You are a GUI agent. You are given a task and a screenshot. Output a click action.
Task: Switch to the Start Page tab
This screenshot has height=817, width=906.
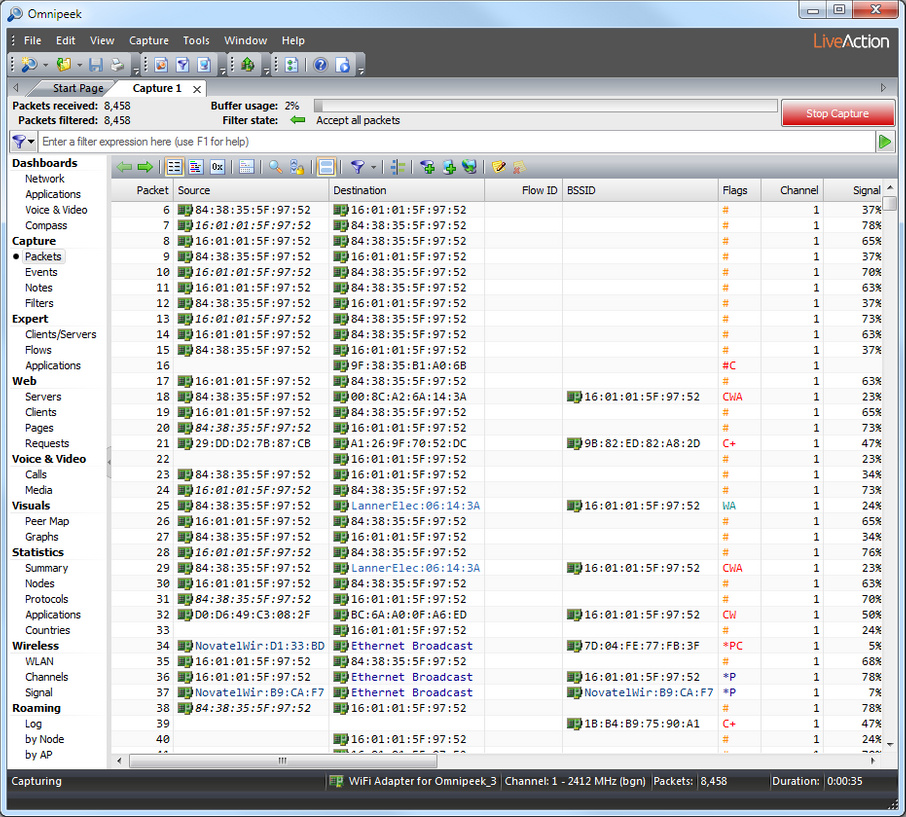pyautogui.click(x=78, y=88)
